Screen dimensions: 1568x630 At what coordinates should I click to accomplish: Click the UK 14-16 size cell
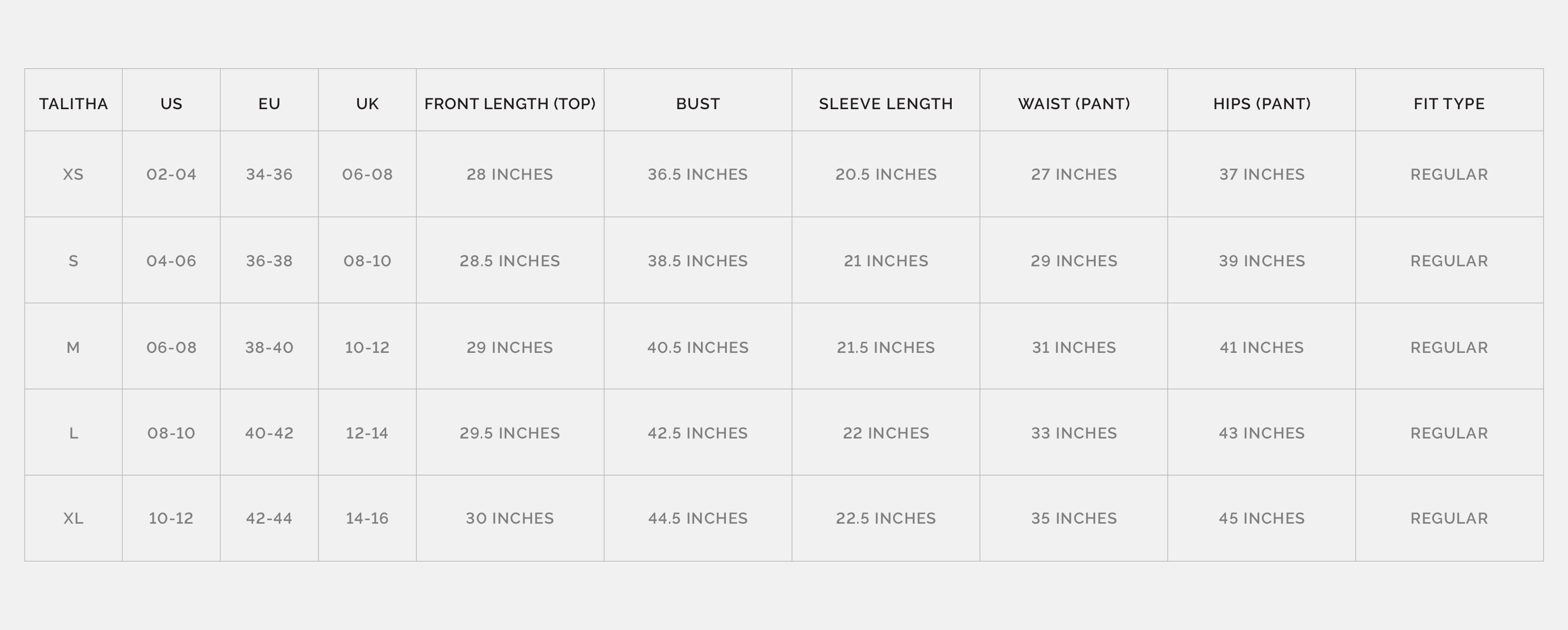[x=367, y=518]
